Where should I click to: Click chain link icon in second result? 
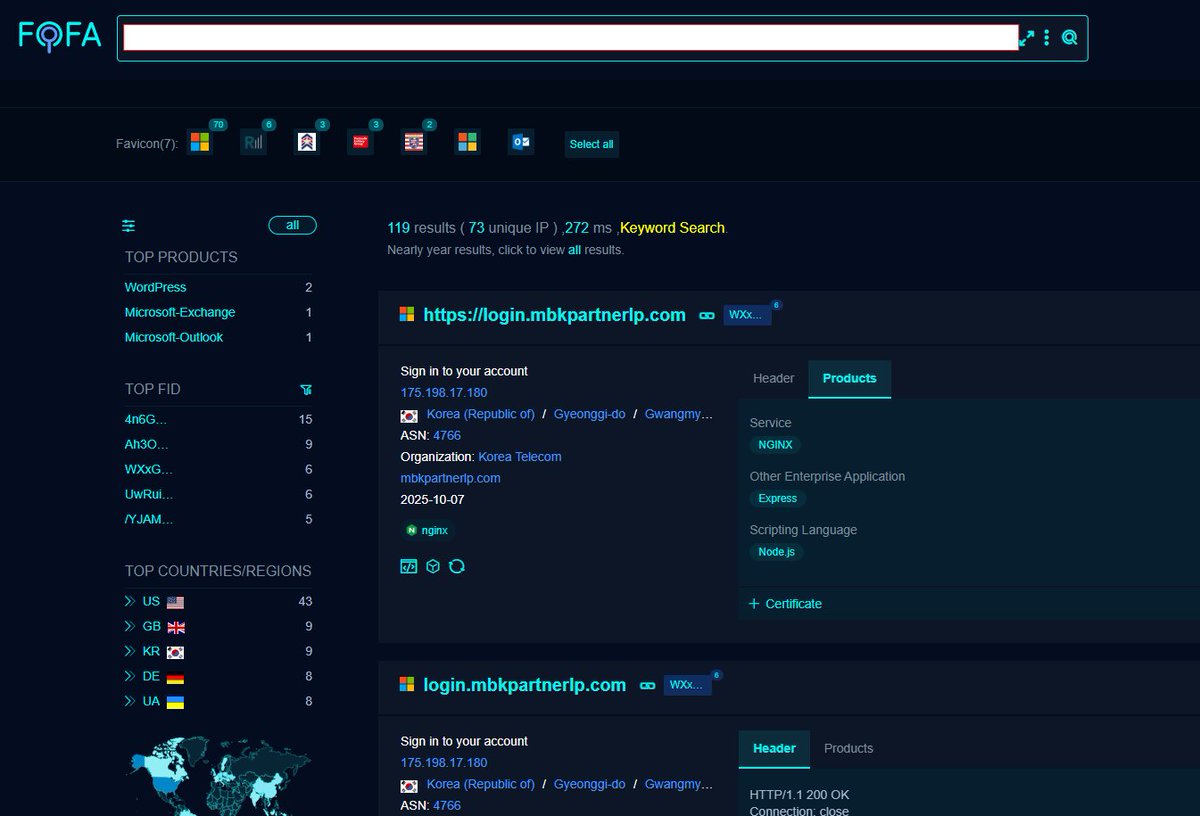tap(647, 686)
